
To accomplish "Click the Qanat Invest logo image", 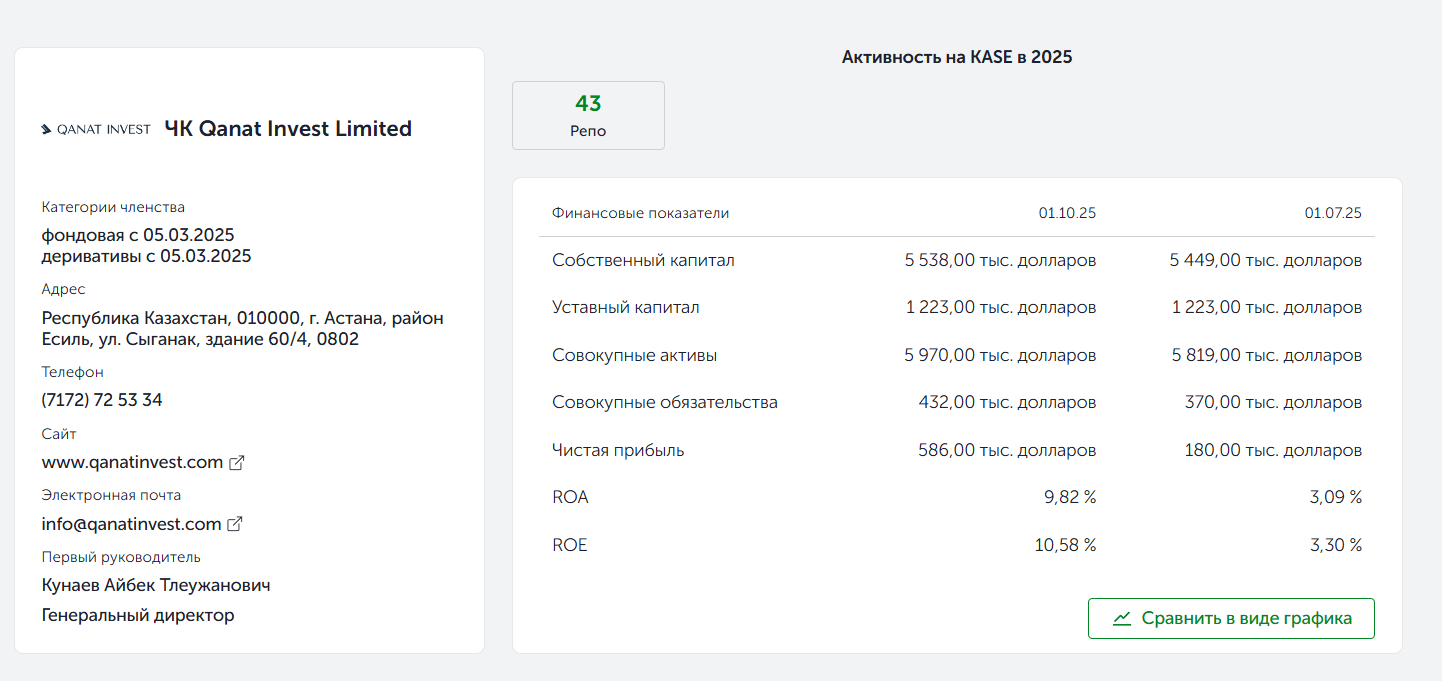I will [x=96, y=129].
